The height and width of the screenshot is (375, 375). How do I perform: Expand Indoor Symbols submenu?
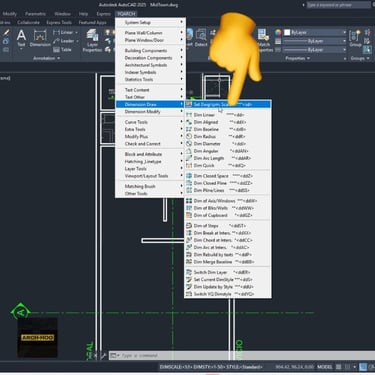pyautogui.click(x=150, y=72)
